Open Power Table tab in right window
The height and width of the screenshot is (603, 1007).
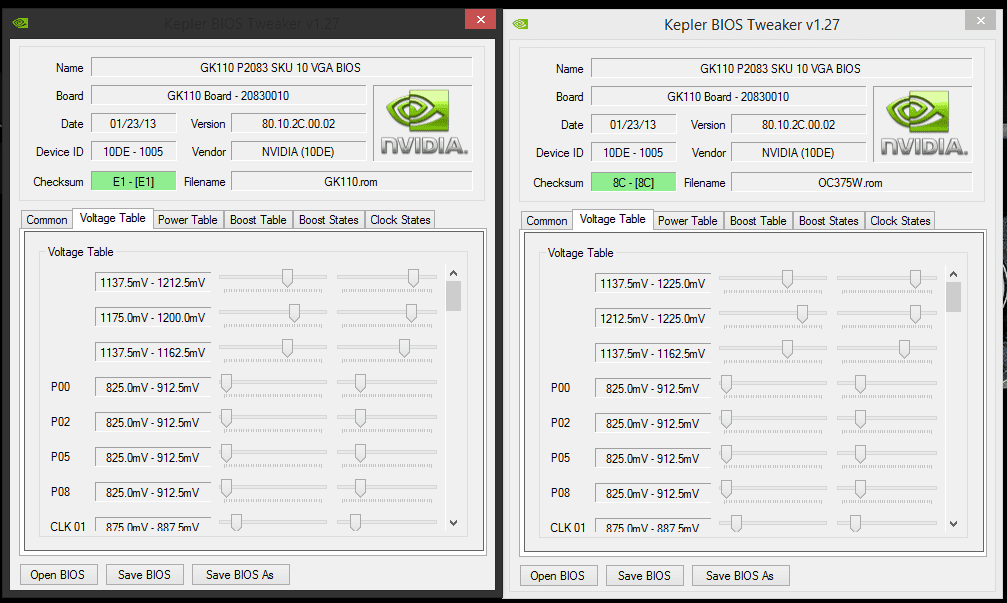point(687,221)
